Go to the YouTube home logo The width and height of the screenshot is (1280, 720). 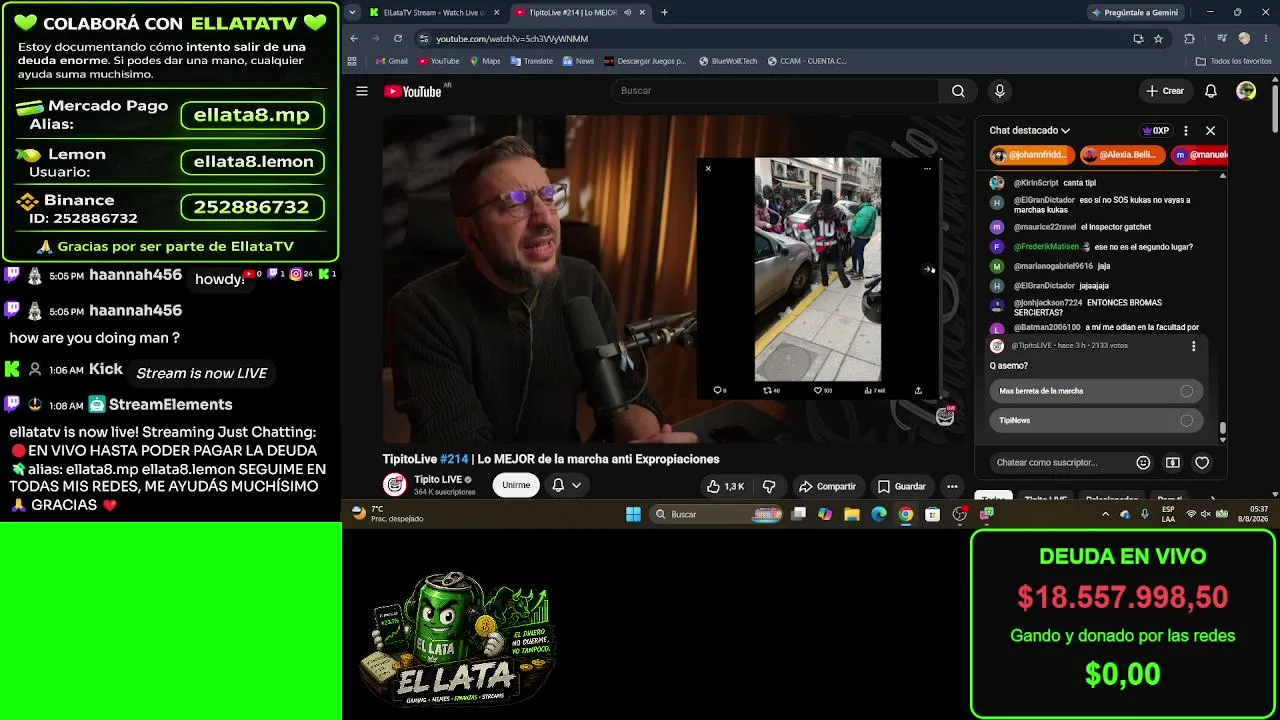click(412, 91)
